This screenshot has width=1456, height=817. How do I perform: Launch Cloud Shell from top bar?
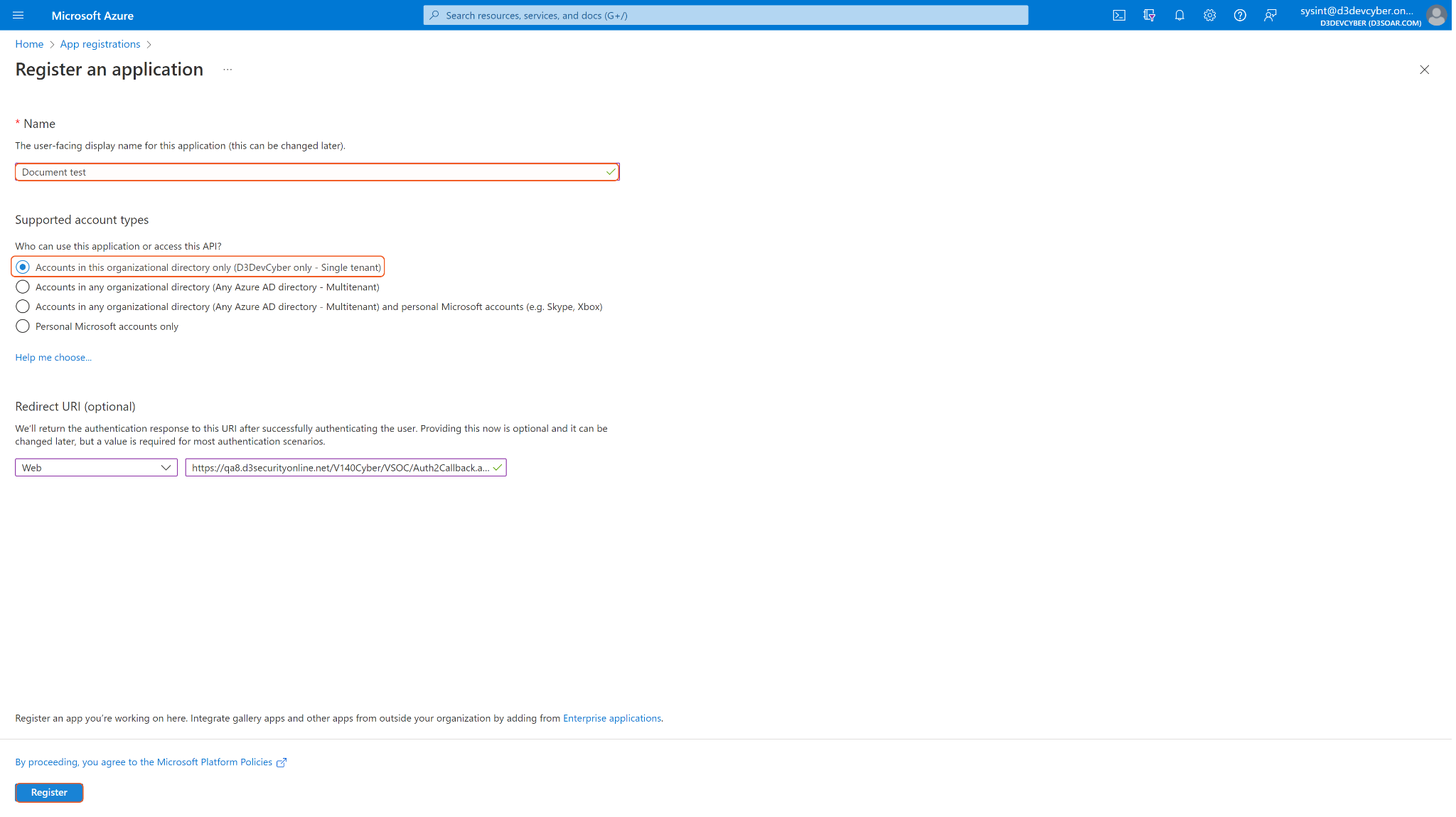(1119, 15)
